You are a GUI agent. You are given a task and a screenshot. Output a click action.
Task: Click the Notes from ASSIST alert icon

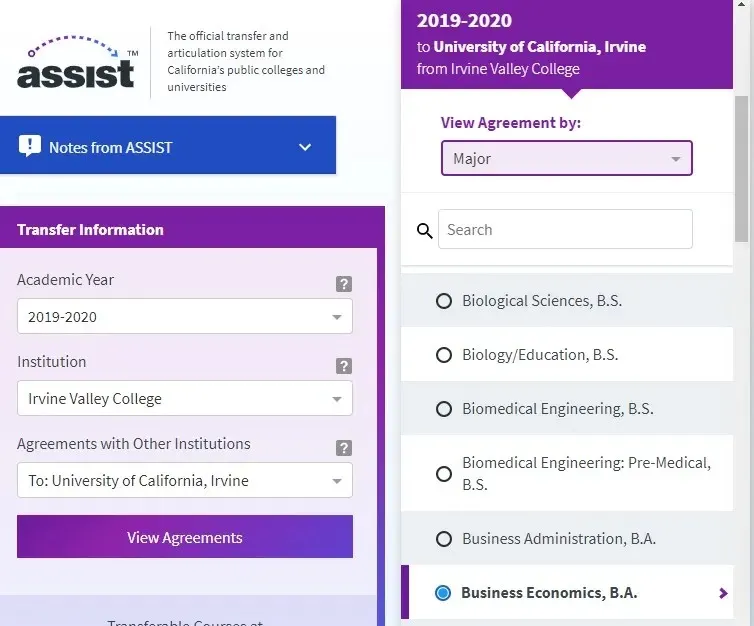(x=30, y=147)
